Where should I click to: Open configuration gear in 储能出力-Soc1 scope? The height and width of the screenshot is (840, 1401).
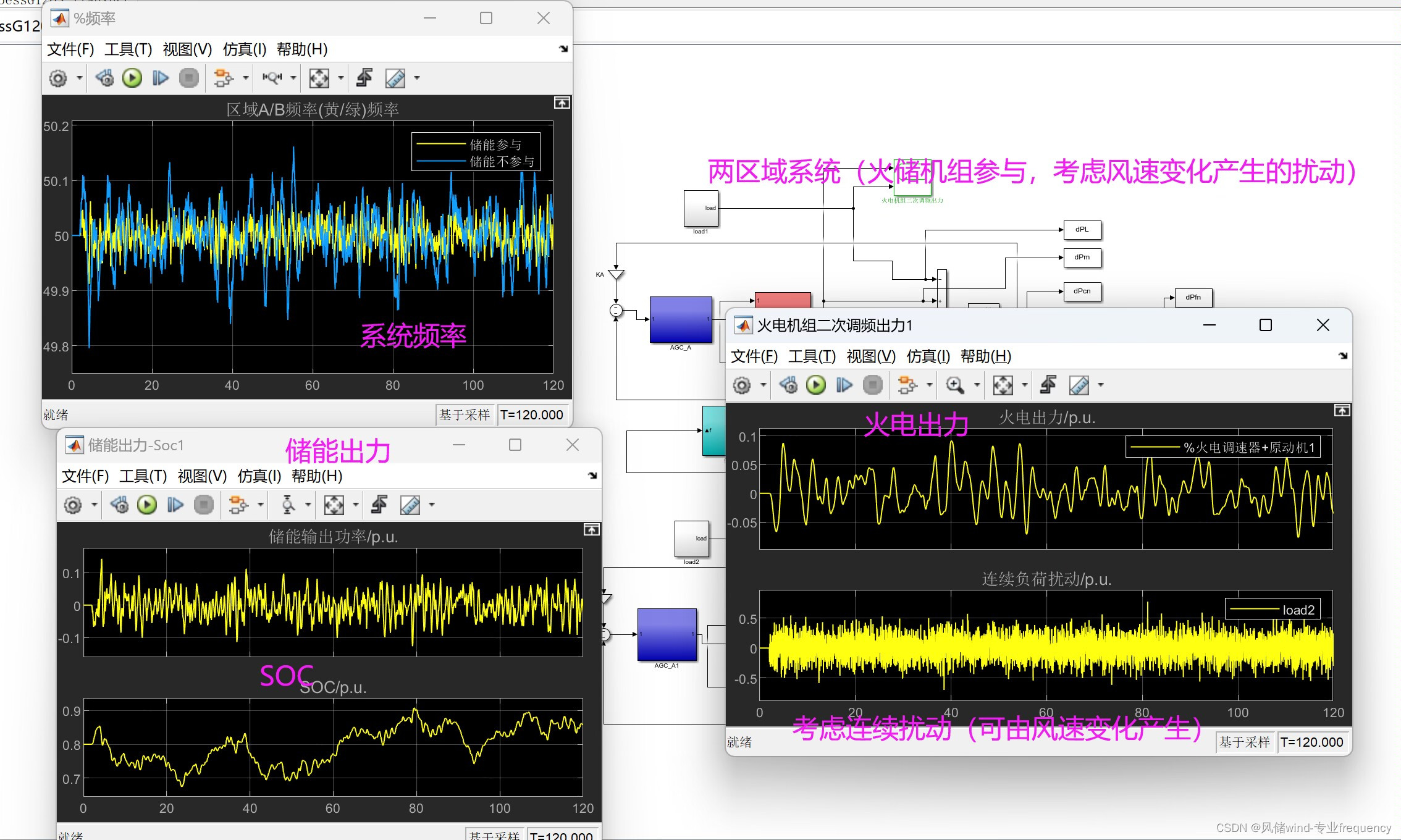[x=73, y=505]
